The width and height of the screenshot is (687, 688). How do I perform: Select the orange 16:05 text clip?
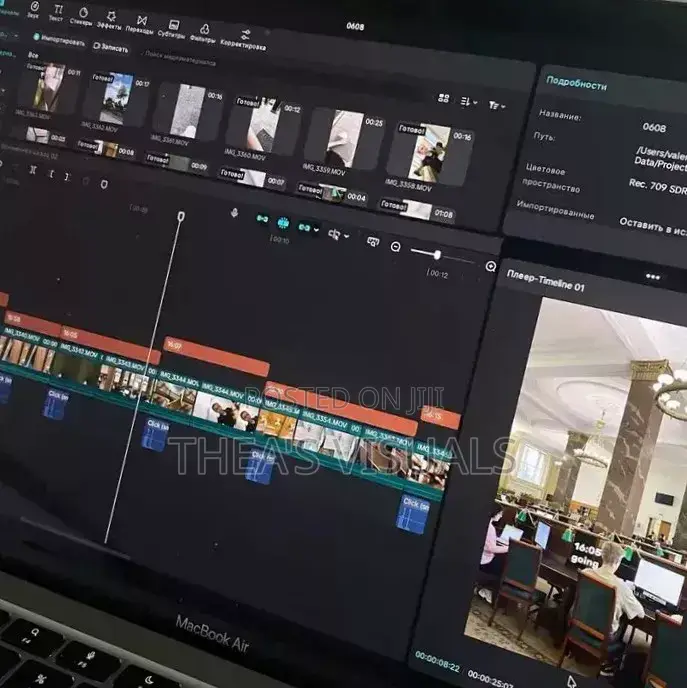point(110,345)
